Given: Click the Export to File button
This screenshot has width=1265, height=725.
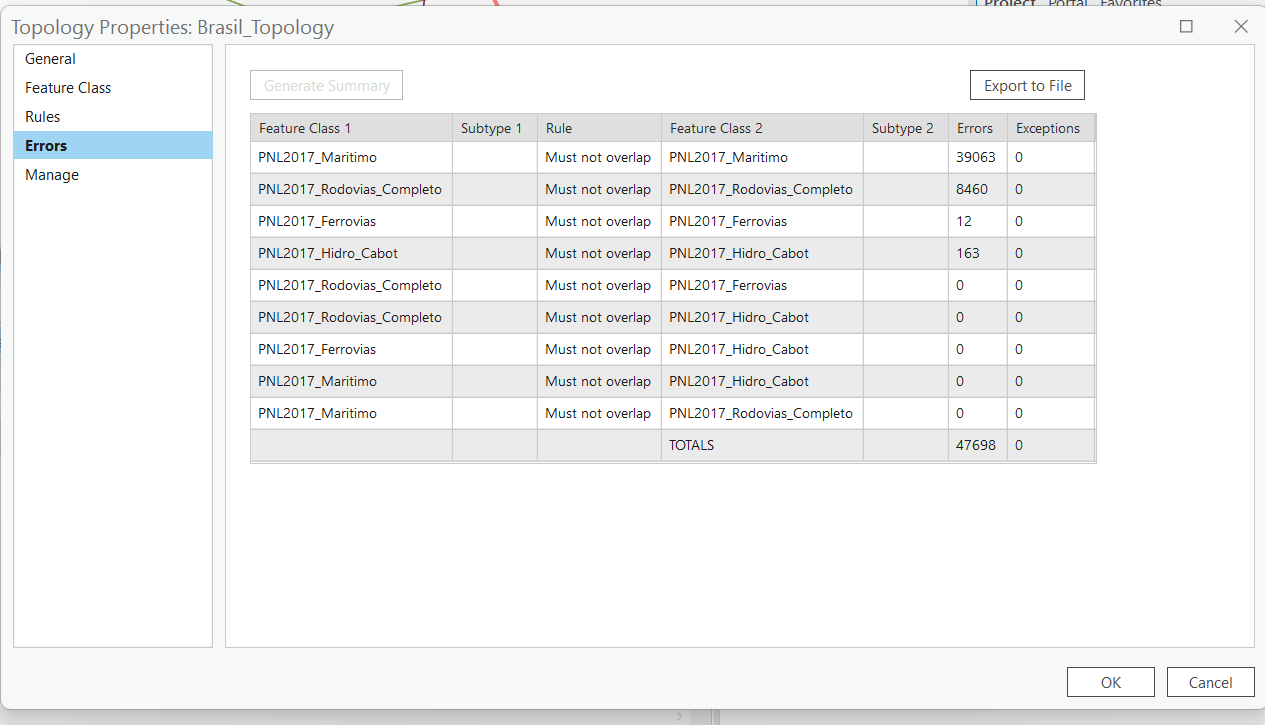Looking at the screenshot, I should point(1027,85).
